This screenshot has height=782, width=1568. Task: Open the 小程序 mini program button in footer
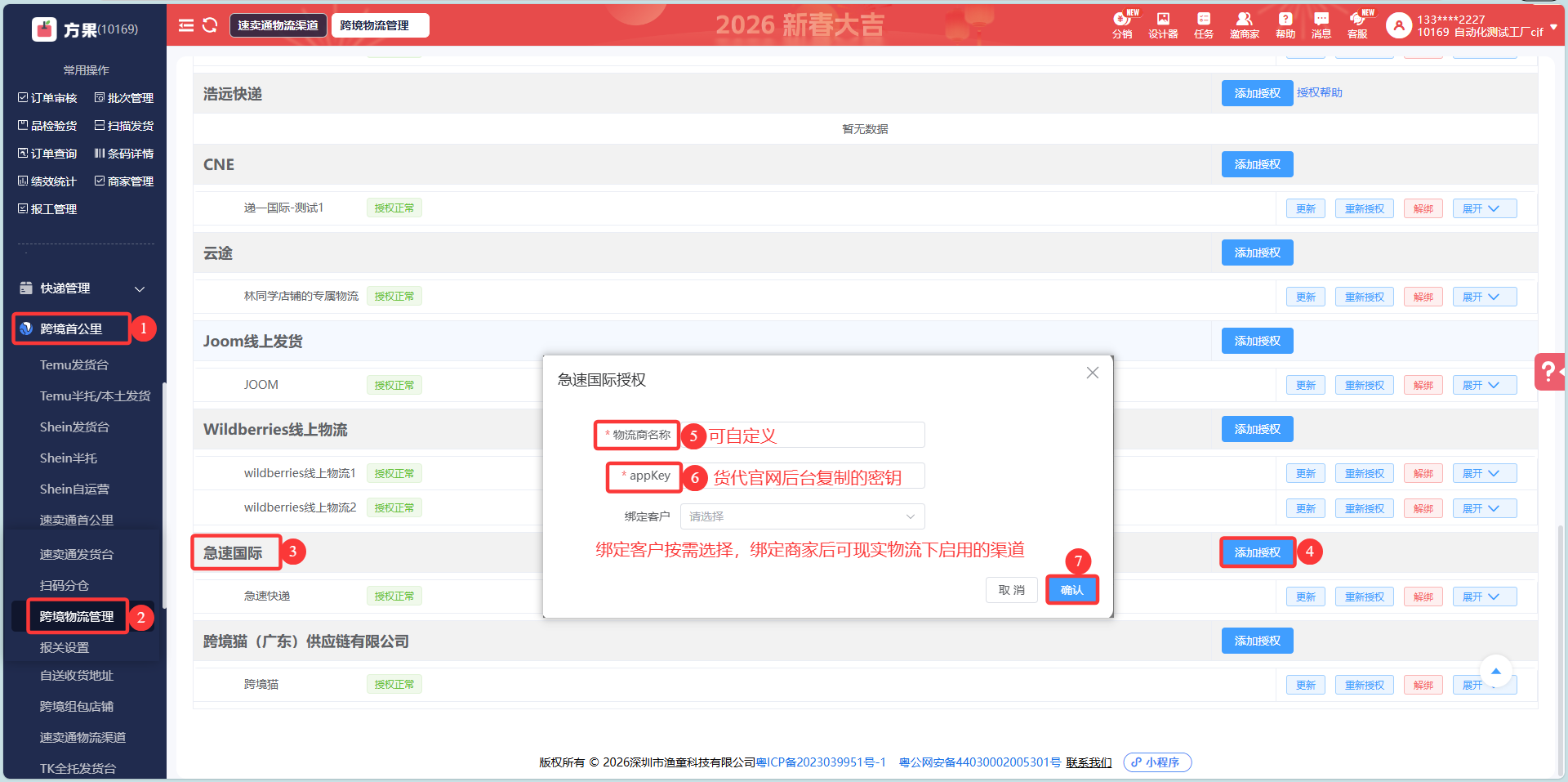click(x=1157, y=762)
